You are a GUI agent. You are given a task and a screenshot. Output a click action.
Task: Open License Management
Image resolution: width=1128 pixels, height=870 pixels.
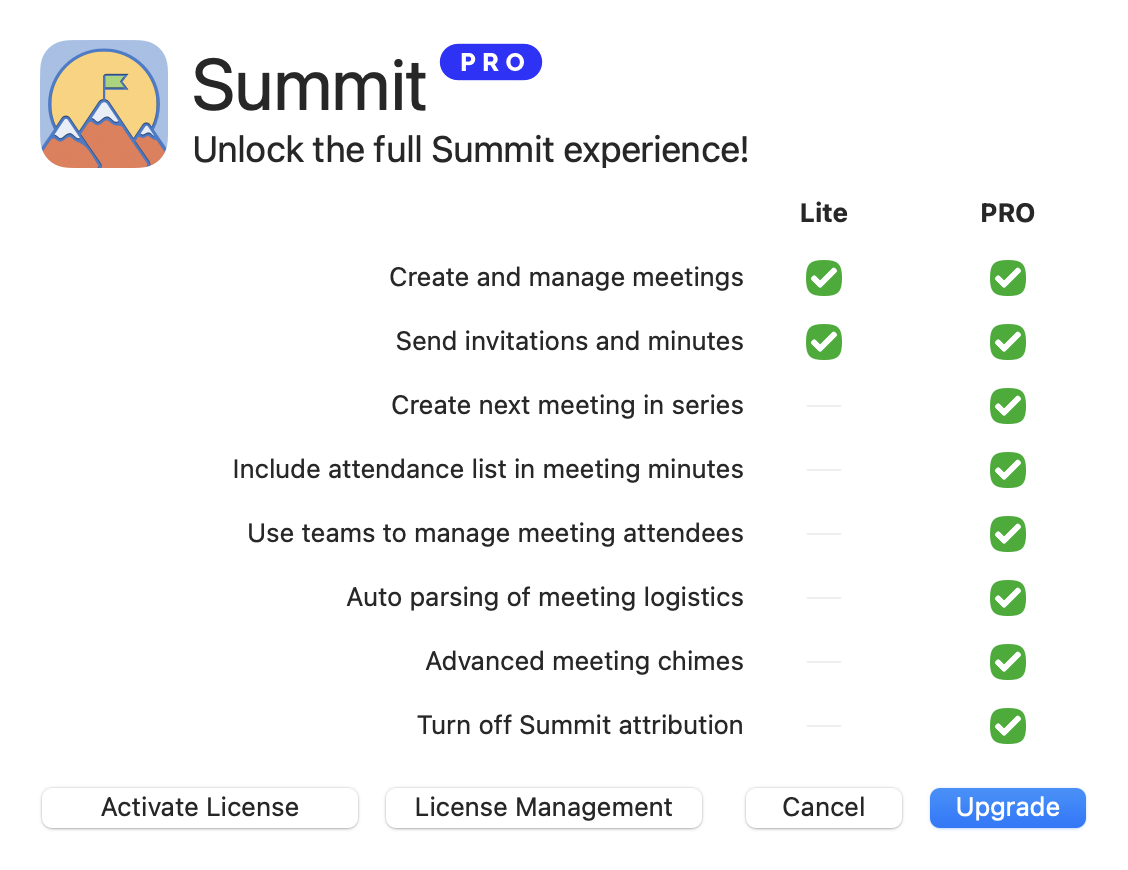pos(543,807)
